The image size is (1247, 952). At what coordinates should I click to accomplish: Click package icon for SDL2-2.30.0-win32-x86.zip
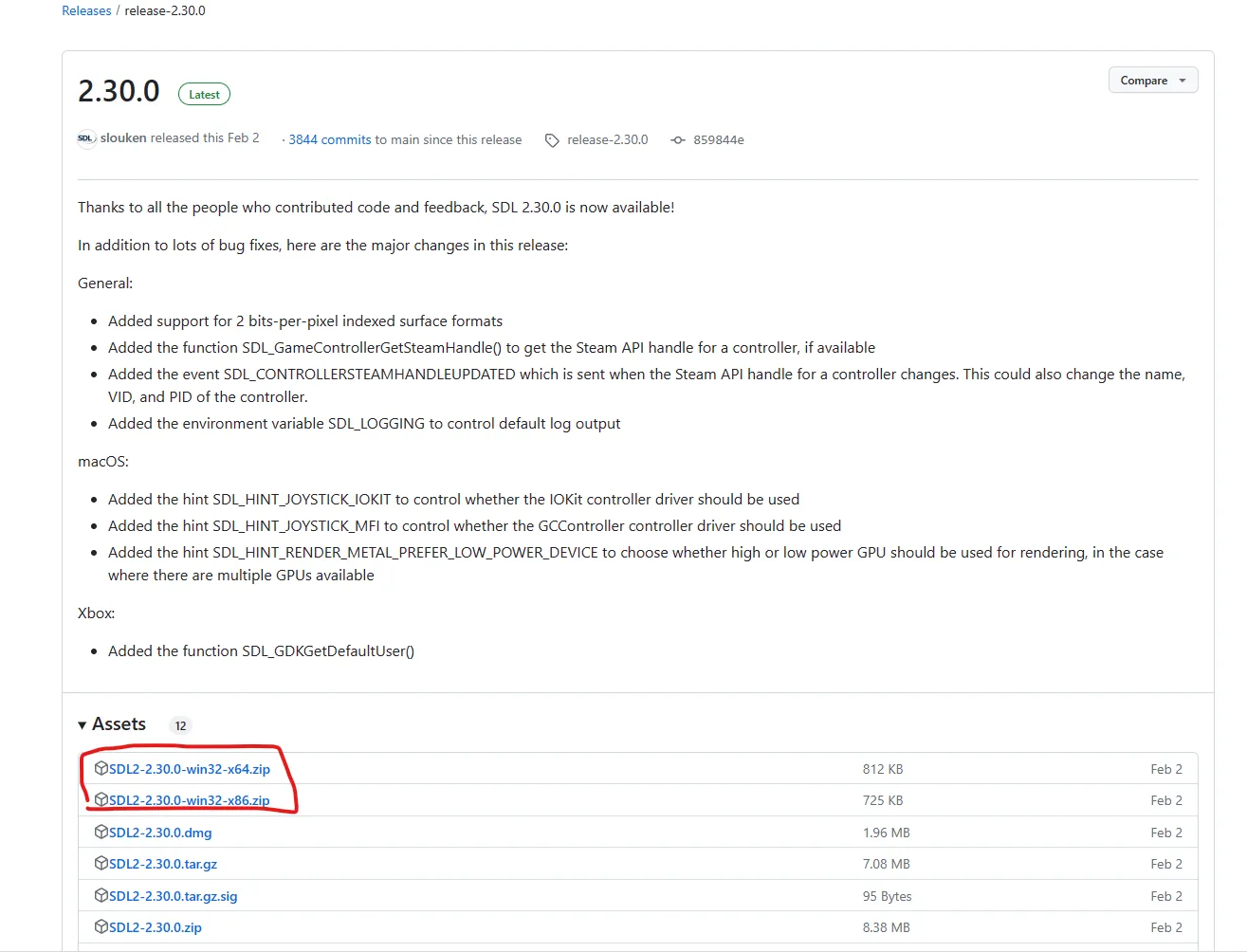click(x=101, y=799)
